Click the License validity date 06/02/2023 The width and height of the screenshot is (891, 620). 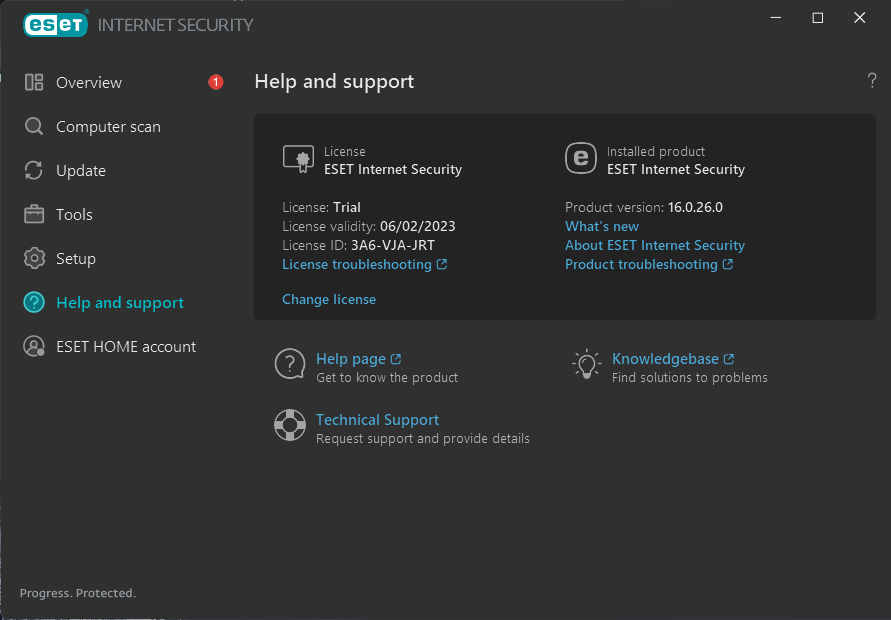pyautogui.click(x=418, y=226)
